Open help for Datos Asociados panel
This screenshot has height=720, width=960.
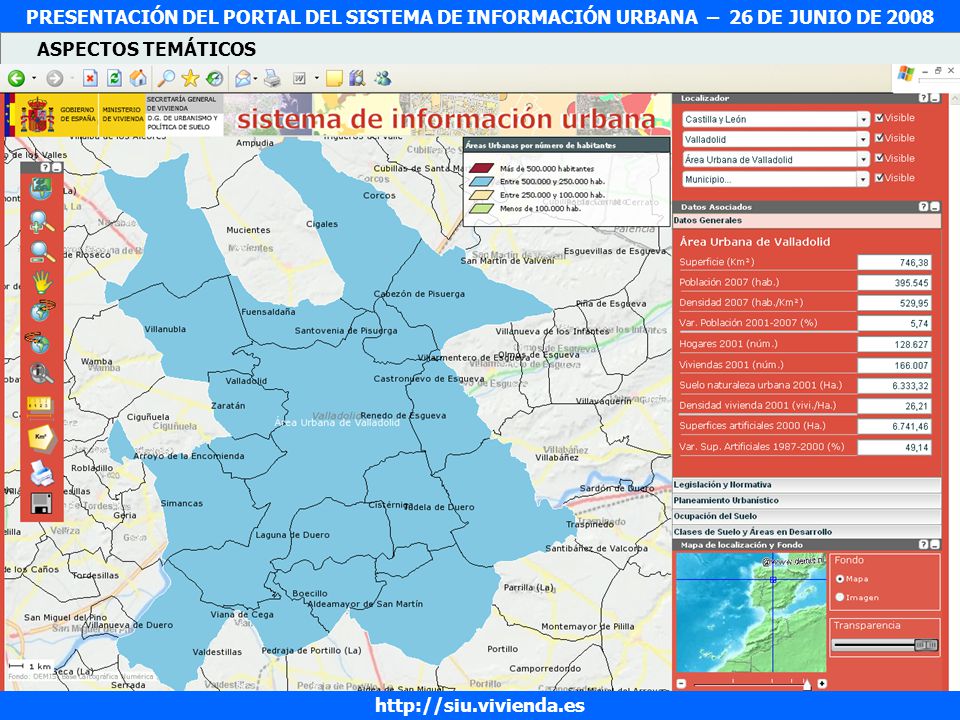[924, 207]
